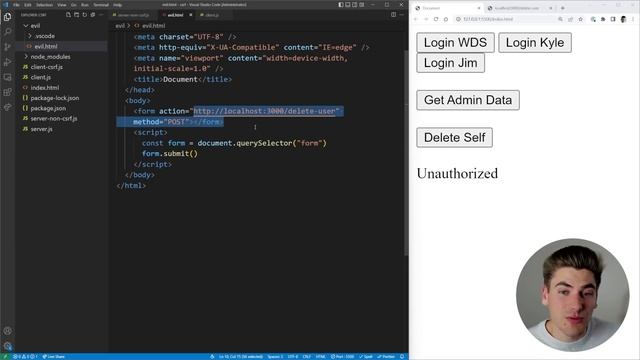
Task: Collapse the evil folder in Explorer
Action: [x=61, y=26]
